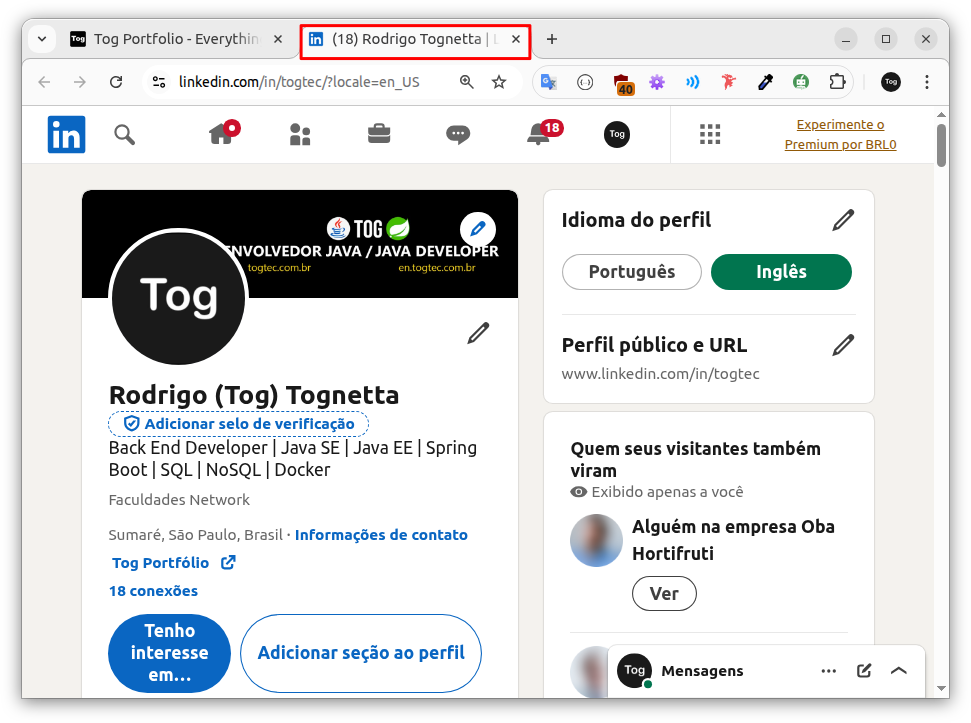Viewport: 971px width, 723px height.
Task: View site information icon in address bar
Action: click(x=159, y=82)
